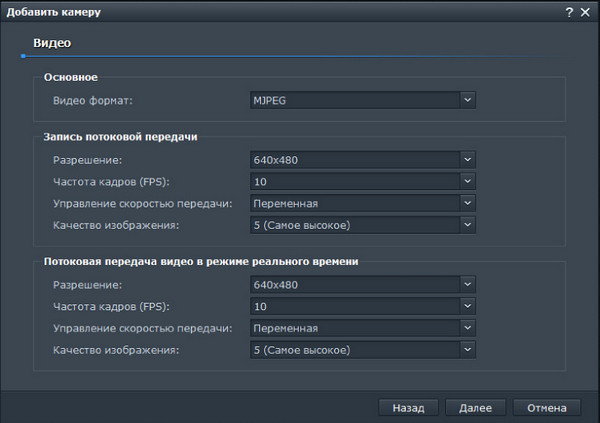The height and width of the screenshot is (423, 600).
Task: Cancel with the Отмена button
Action: click(x=546, y=408)
